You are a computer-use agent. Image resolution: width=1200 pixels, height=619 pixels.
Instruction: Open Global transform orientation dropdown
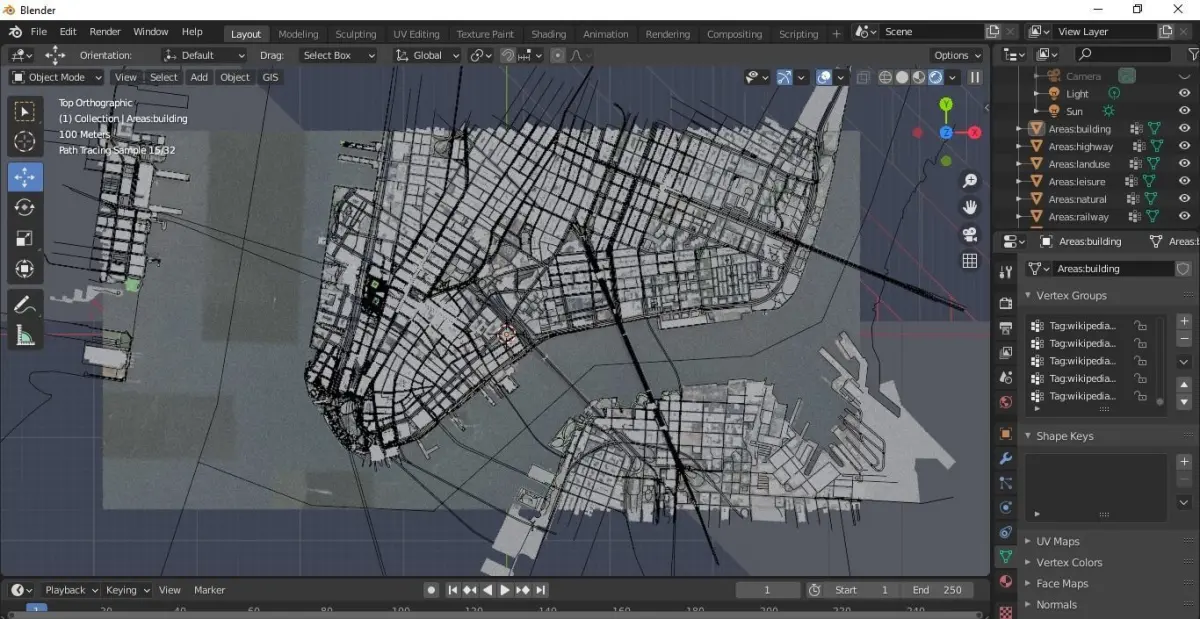[428, 55]
